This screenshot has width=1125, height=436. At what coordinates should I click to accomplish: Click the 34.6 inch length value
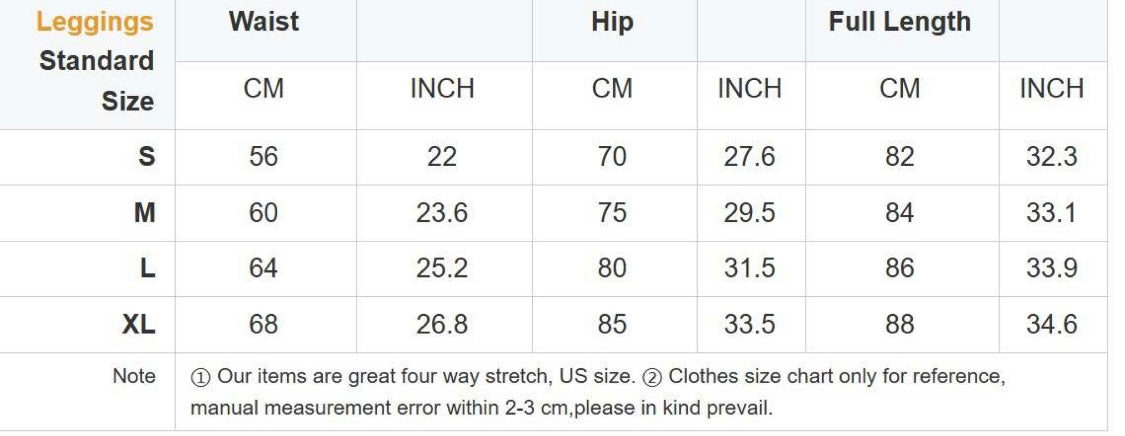[1051, 324]
